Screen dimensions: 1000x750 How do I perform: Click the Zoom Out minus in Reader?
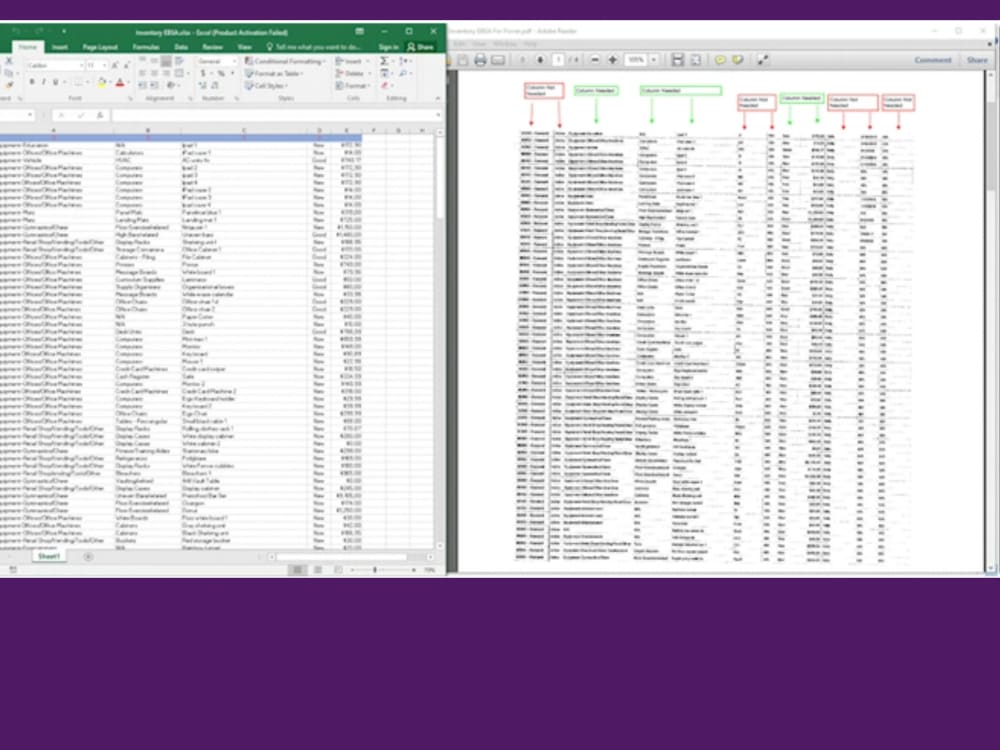(594, 60)
